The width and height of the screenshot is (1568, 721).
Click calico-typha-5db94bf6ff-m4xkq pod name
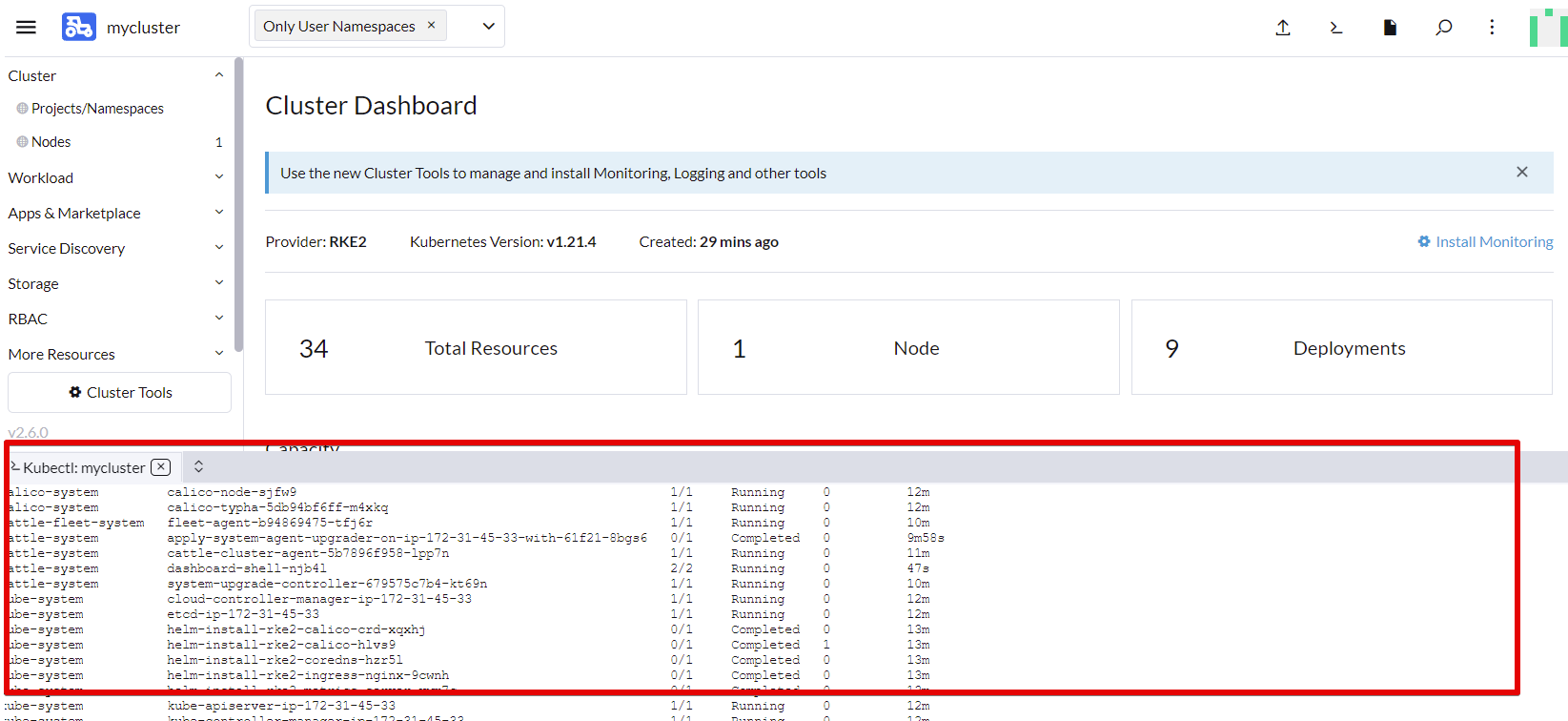(277, 507)
